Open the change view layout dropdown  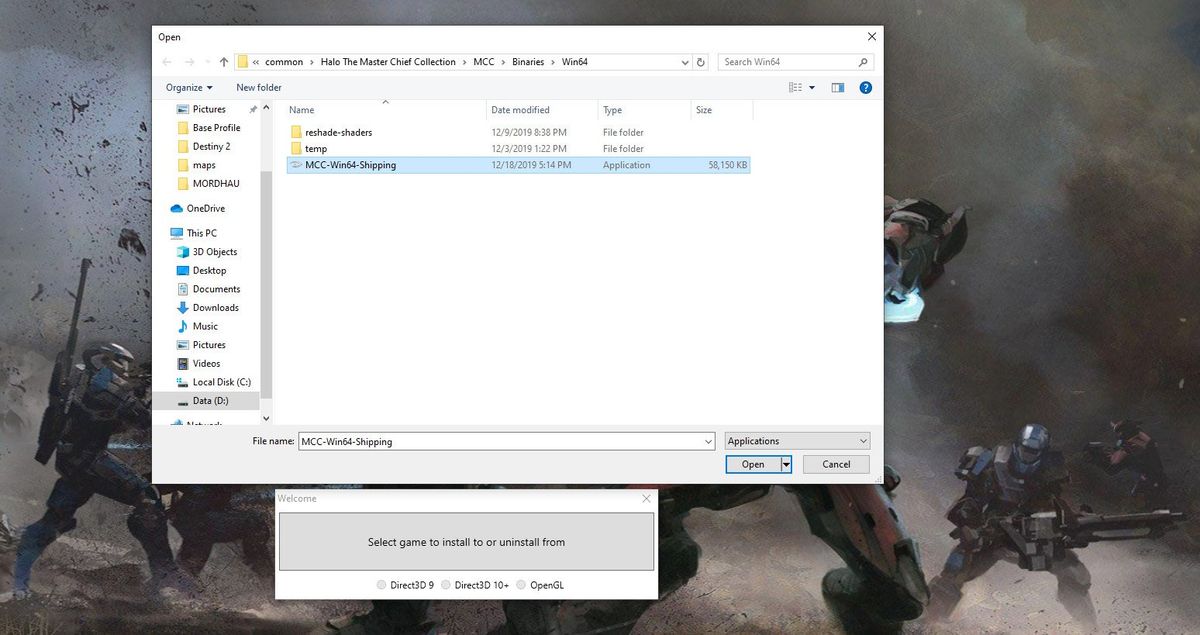click(x=810, y=87)
